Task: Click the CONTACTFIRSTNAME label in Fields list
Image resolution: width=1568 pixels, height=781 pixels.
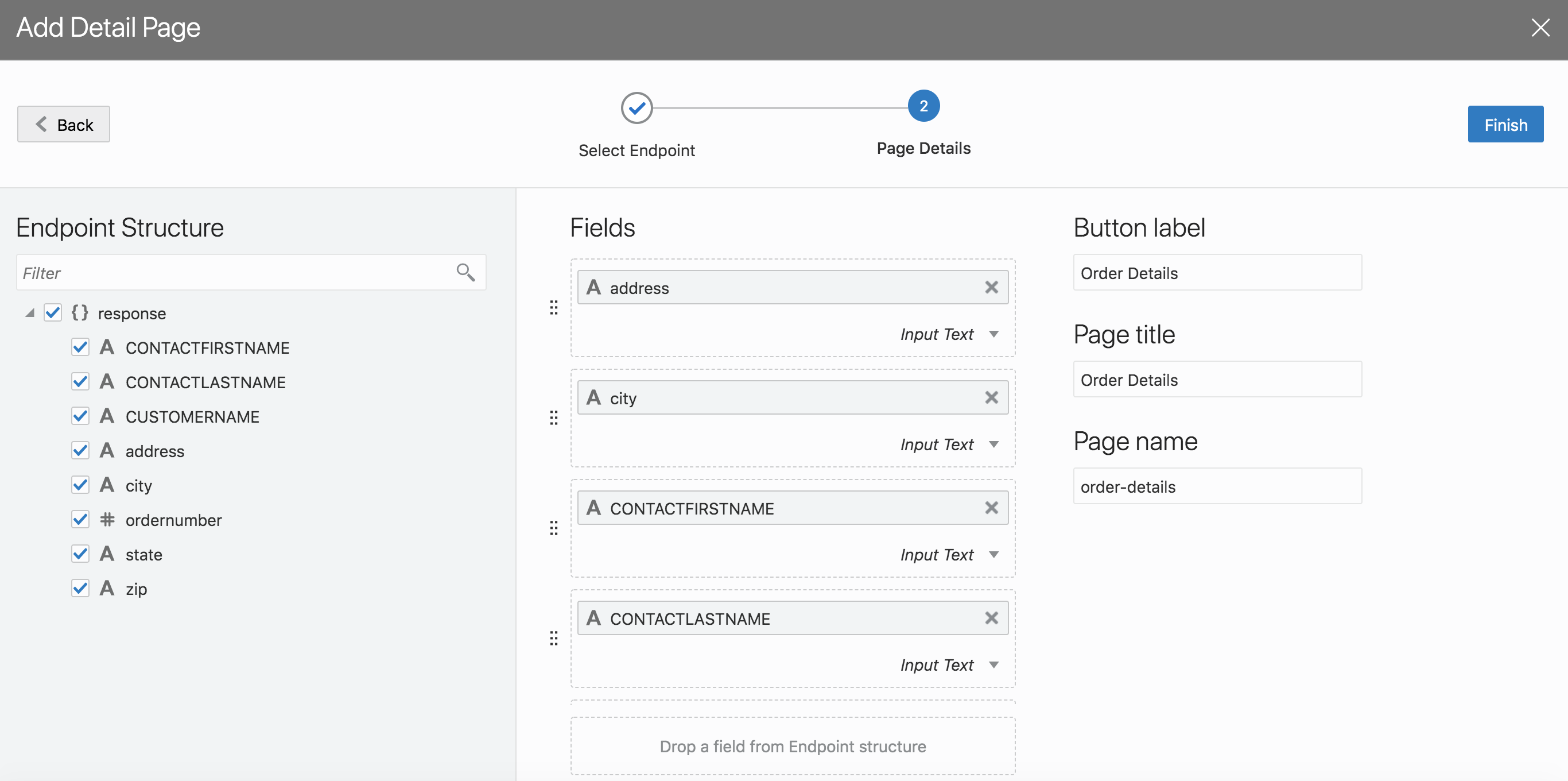Action: point(692,509)
